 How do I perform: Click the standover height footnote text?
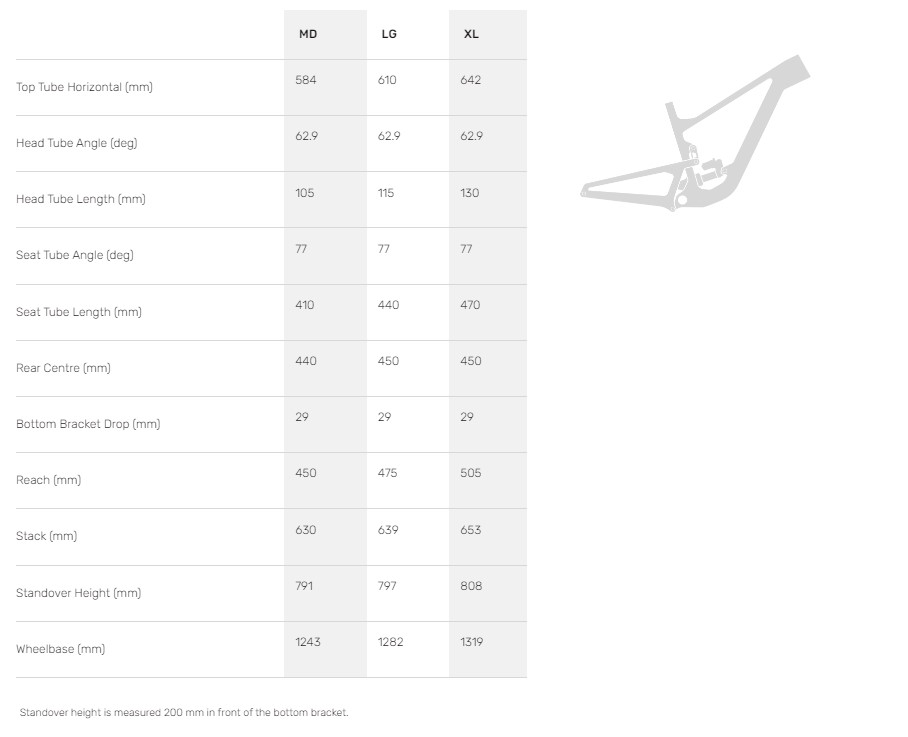coord(184,713)
